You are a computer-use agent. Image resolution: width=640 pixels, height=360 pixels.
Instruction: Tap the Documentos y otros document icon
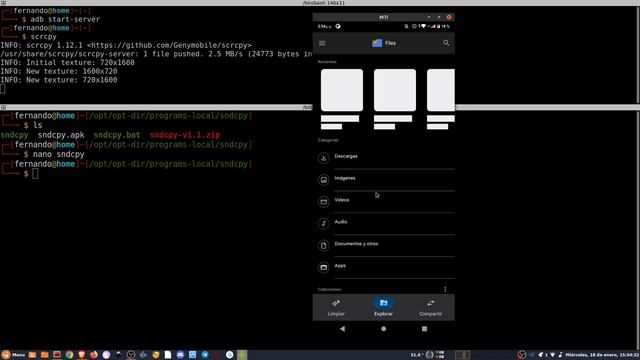click(x=324, y=245)
